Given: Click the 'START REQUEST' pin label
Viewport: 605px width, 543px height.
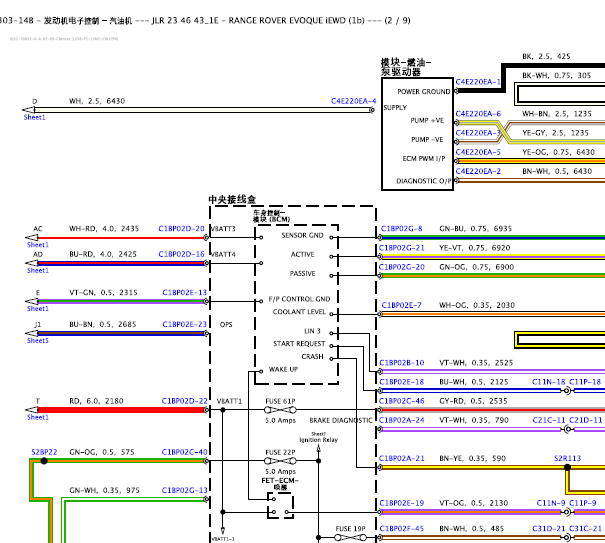Looking at the screenshot, I should (x=299, y=343).
